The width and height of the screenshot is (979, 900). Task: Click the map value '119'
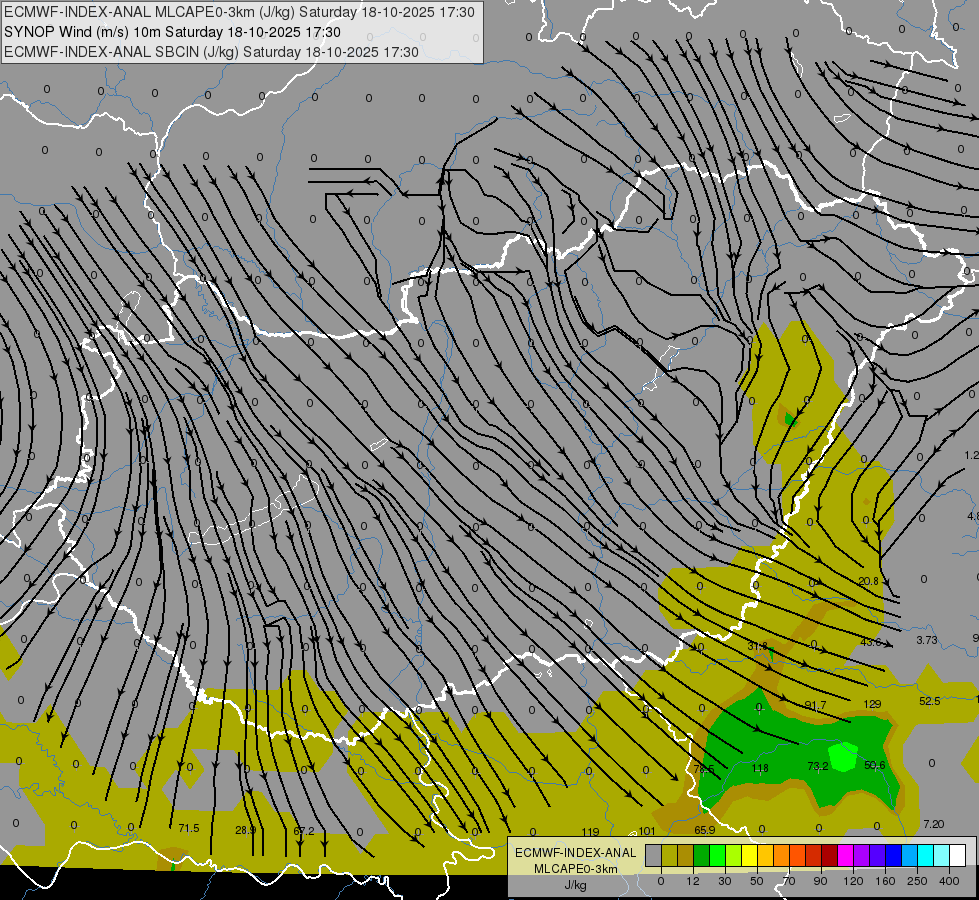pyautogui.click(x=590, y=832)
